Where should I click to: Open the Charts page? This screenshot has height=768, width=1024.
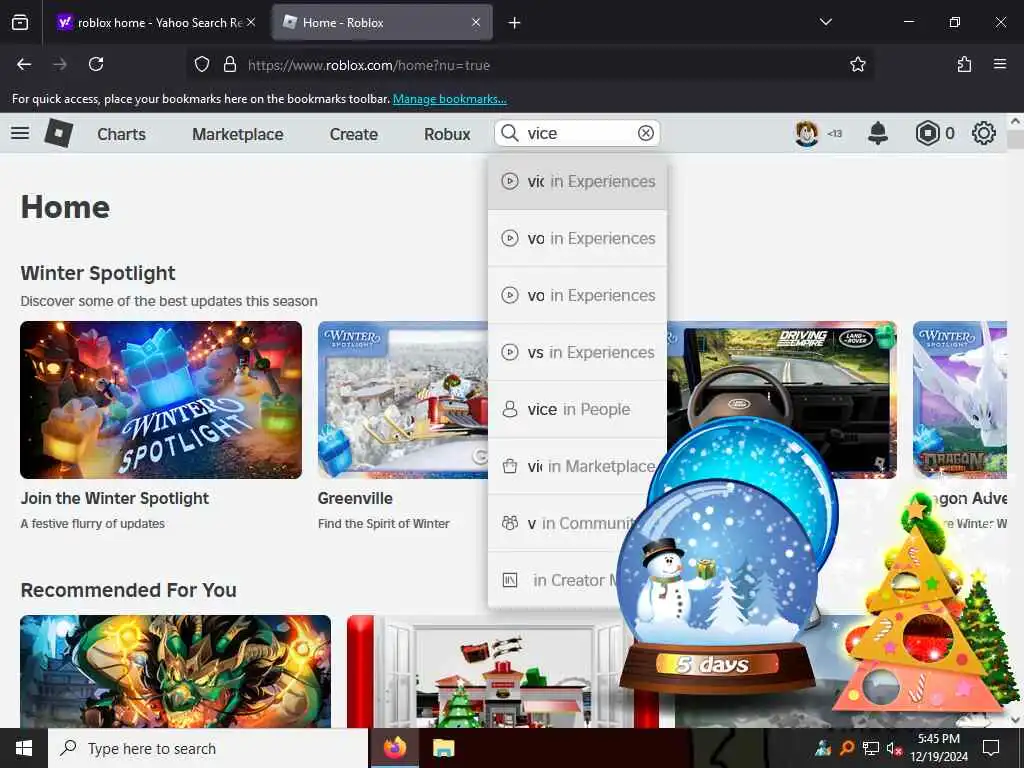point(121,134)
